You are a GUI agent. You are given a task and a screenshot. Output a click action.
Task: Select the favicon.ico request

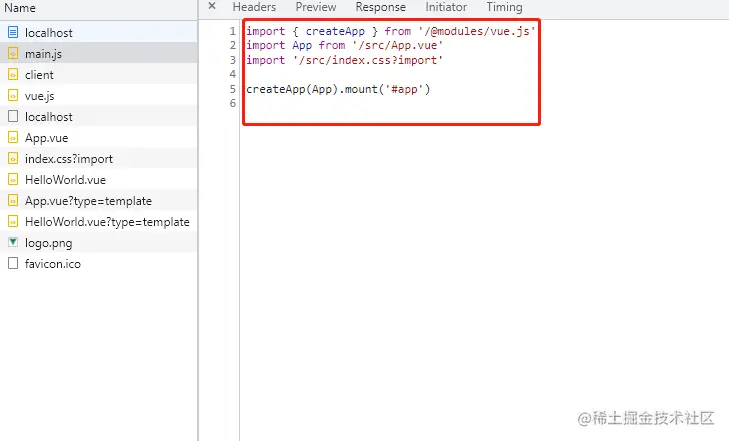pos(99,263)
